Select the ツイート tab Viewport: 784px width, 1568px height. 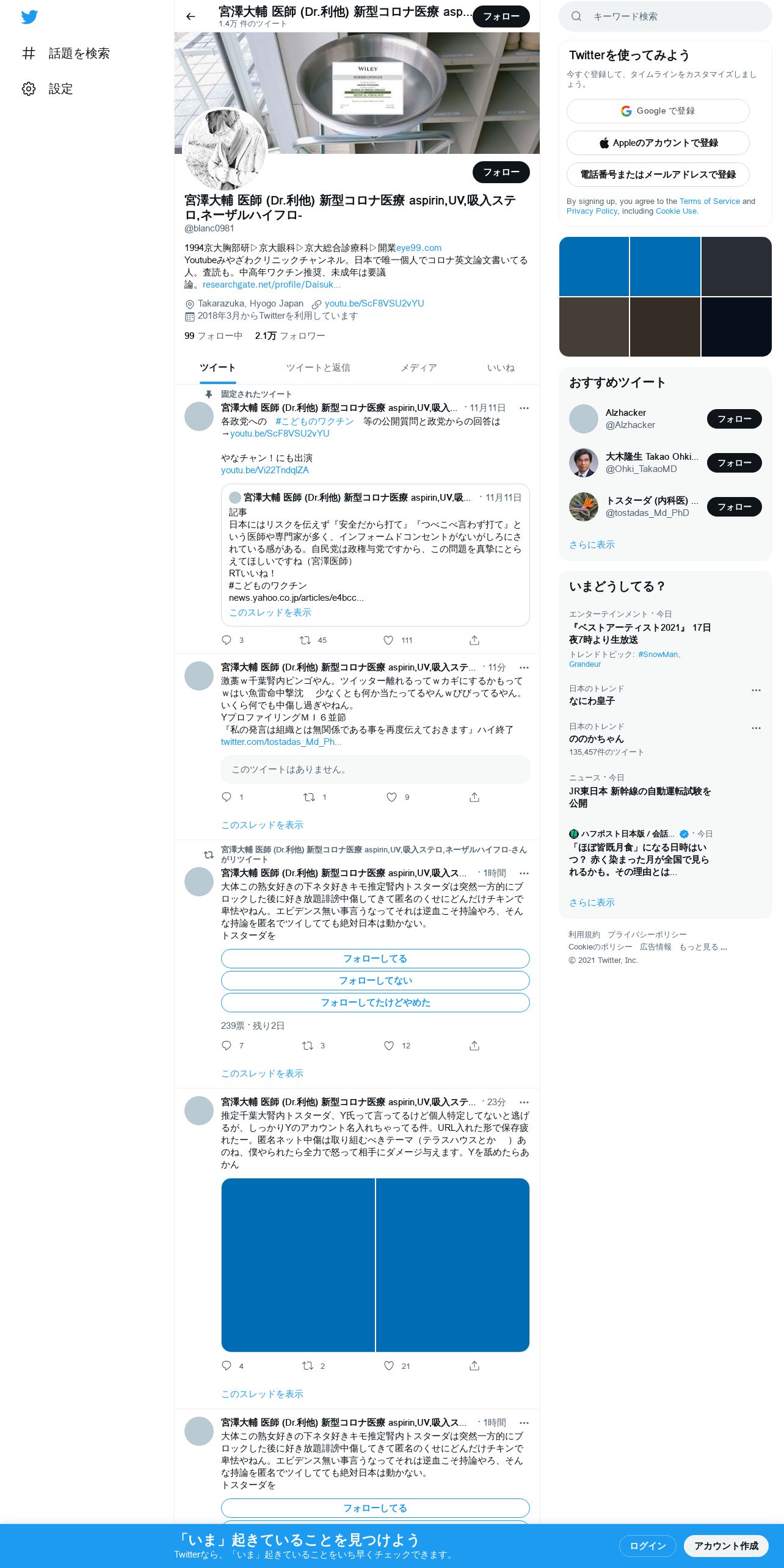218,368
